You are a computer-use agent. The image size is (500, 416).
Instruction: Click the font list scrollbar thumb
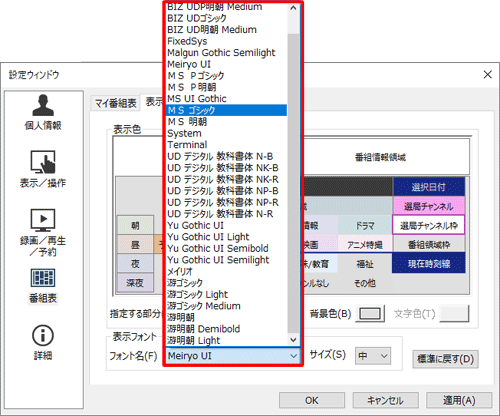point(293,183)
